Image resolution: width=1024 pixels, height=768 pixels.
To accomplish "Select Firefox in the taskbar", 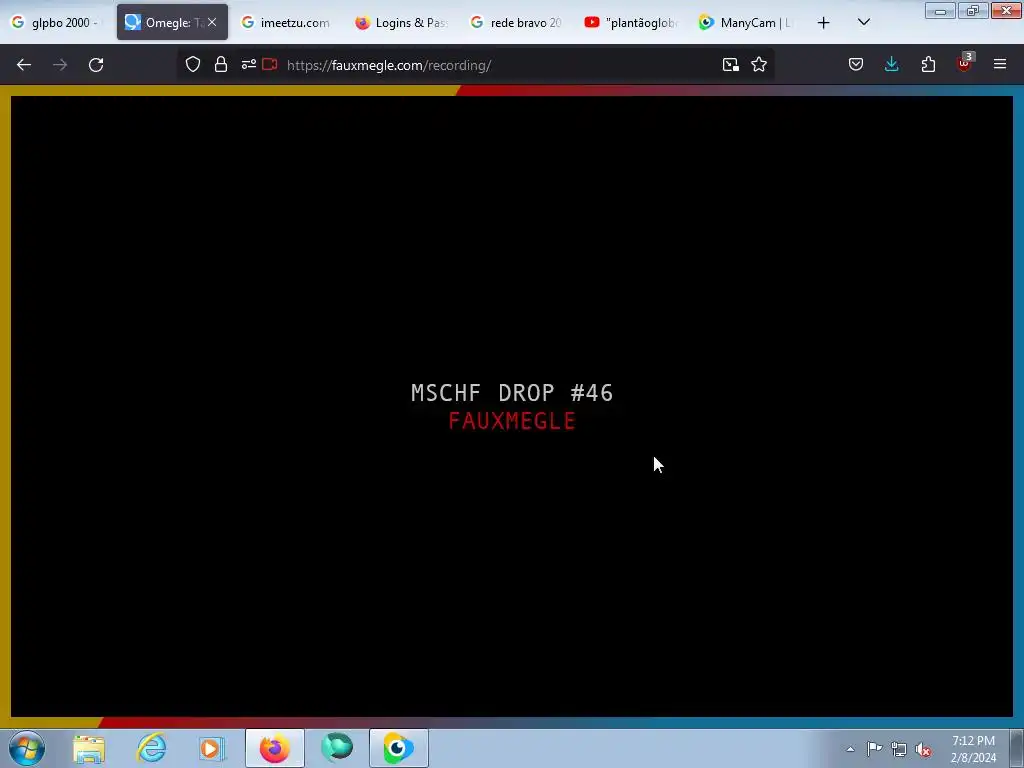I will (275, 748).
